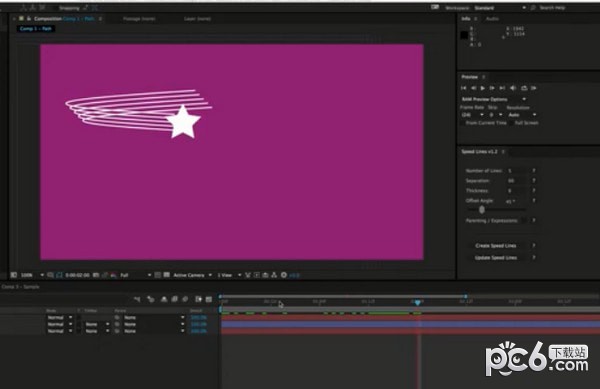
Task: Open the Resolution Auto dropdown in Preview
Action: pyautogui.click(x=522, y=115)
